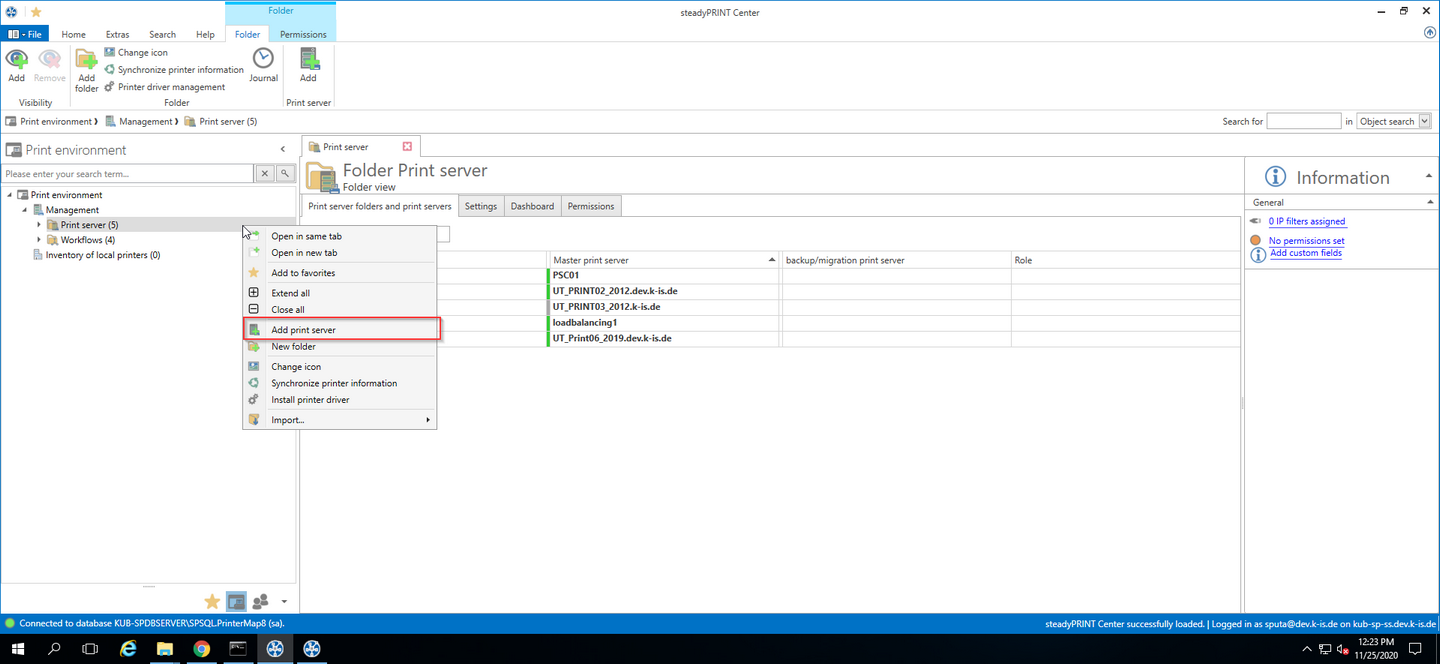The image size is (1440, 664).
Task: Show favorites using the star icon below the tree
Action: coord(212,601)
